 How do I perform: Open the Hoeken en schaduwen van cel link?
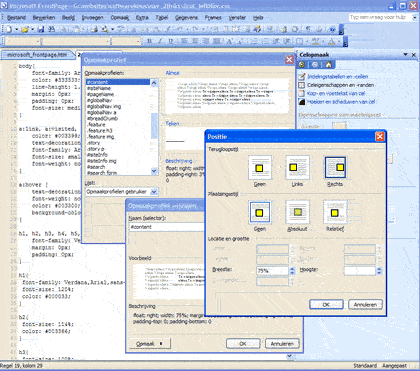[341, 102]
